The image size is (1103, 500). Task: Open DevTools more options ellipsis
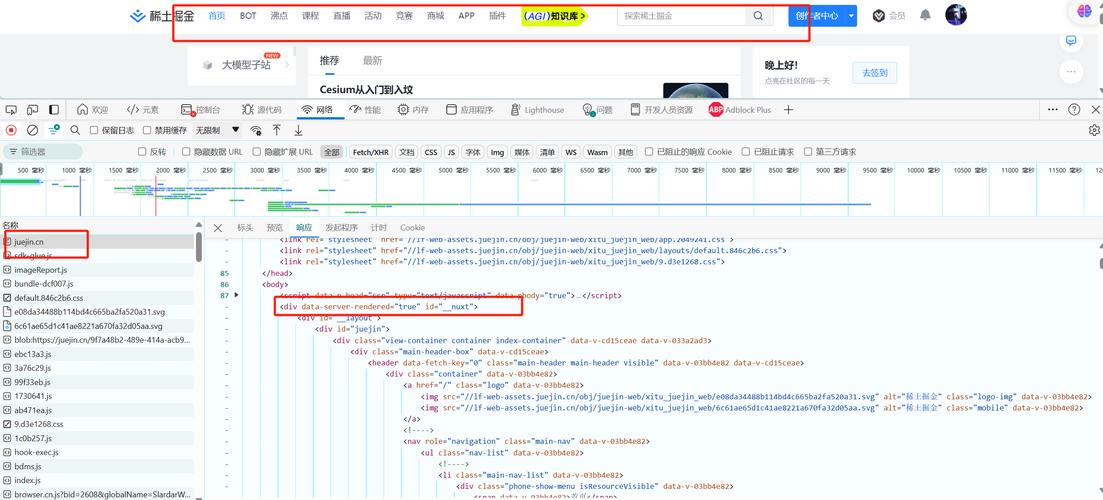1053,110
